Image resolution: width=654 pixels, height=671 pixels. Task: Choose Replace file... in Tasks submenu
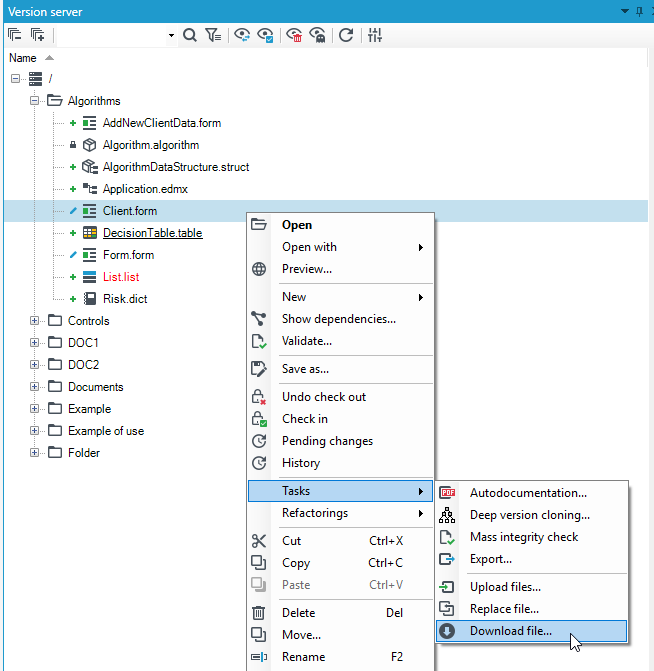[x=532, y=609]
